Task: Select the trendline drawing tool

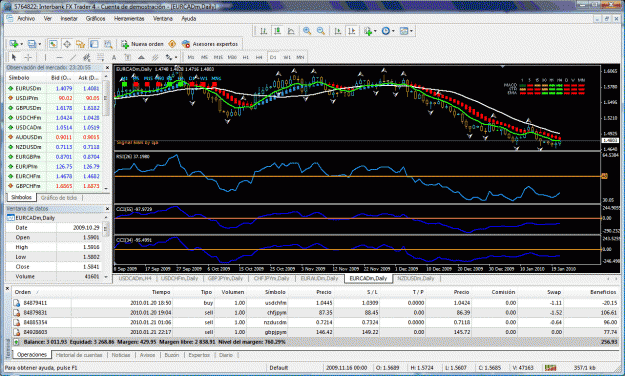Action: point(73,57)
